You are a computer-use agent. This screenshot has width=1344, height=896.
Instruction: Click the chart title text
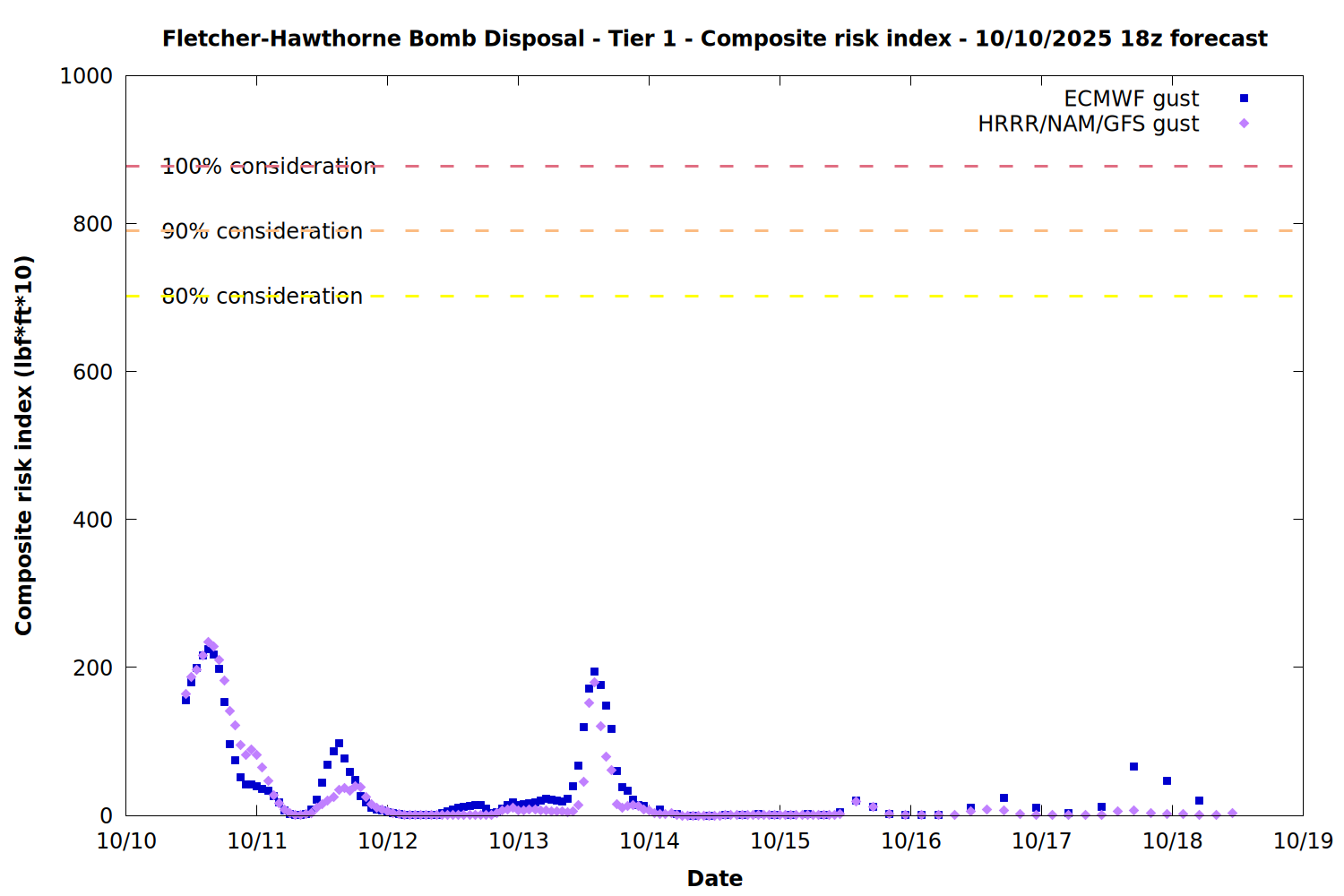coord(714,39)
